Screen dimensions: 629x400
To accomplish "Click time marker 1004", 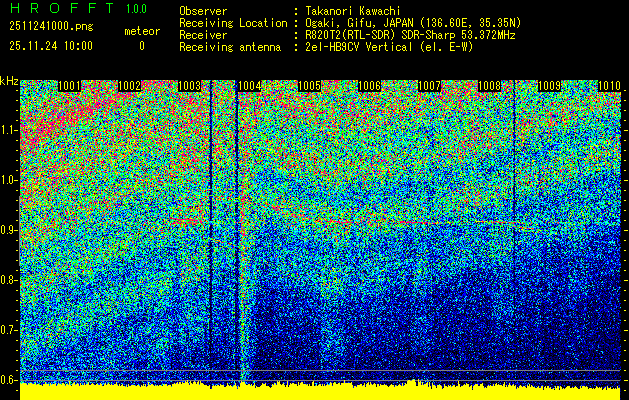I will (x=250, y=86).
